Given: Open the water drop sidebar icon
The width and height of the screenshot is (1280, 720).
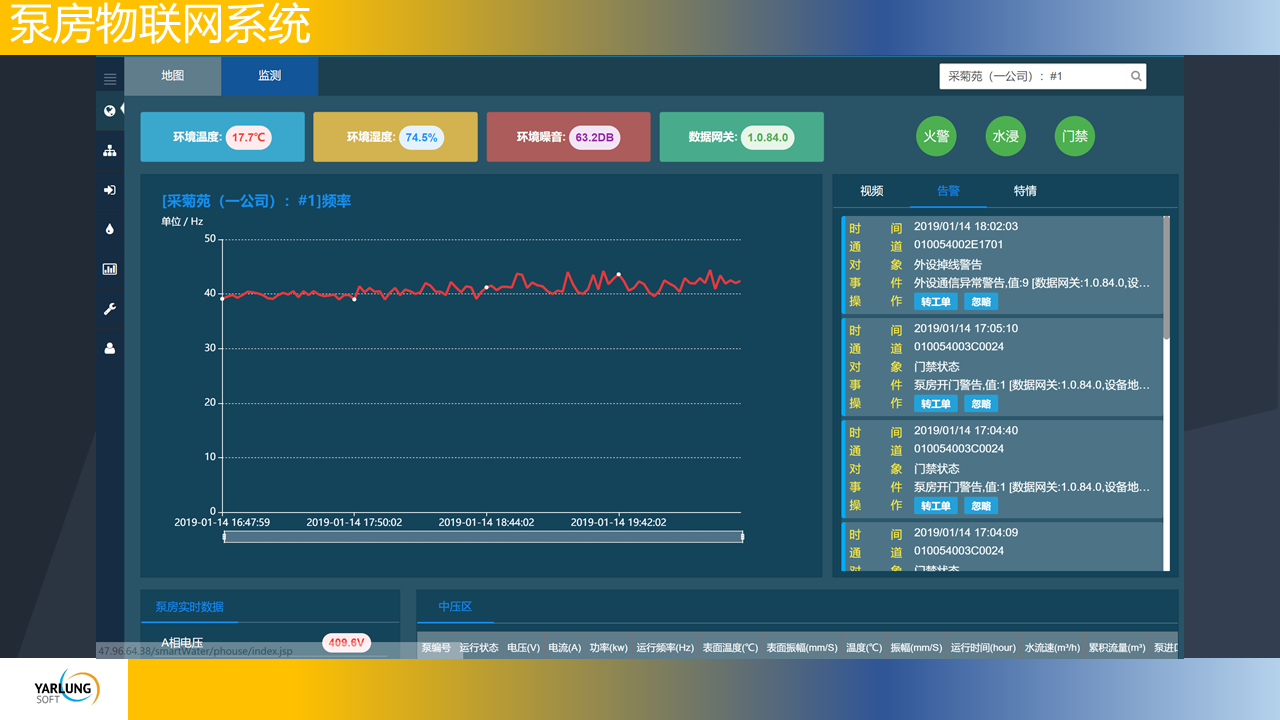Looking at the screenshot, I should coord(110,229).
